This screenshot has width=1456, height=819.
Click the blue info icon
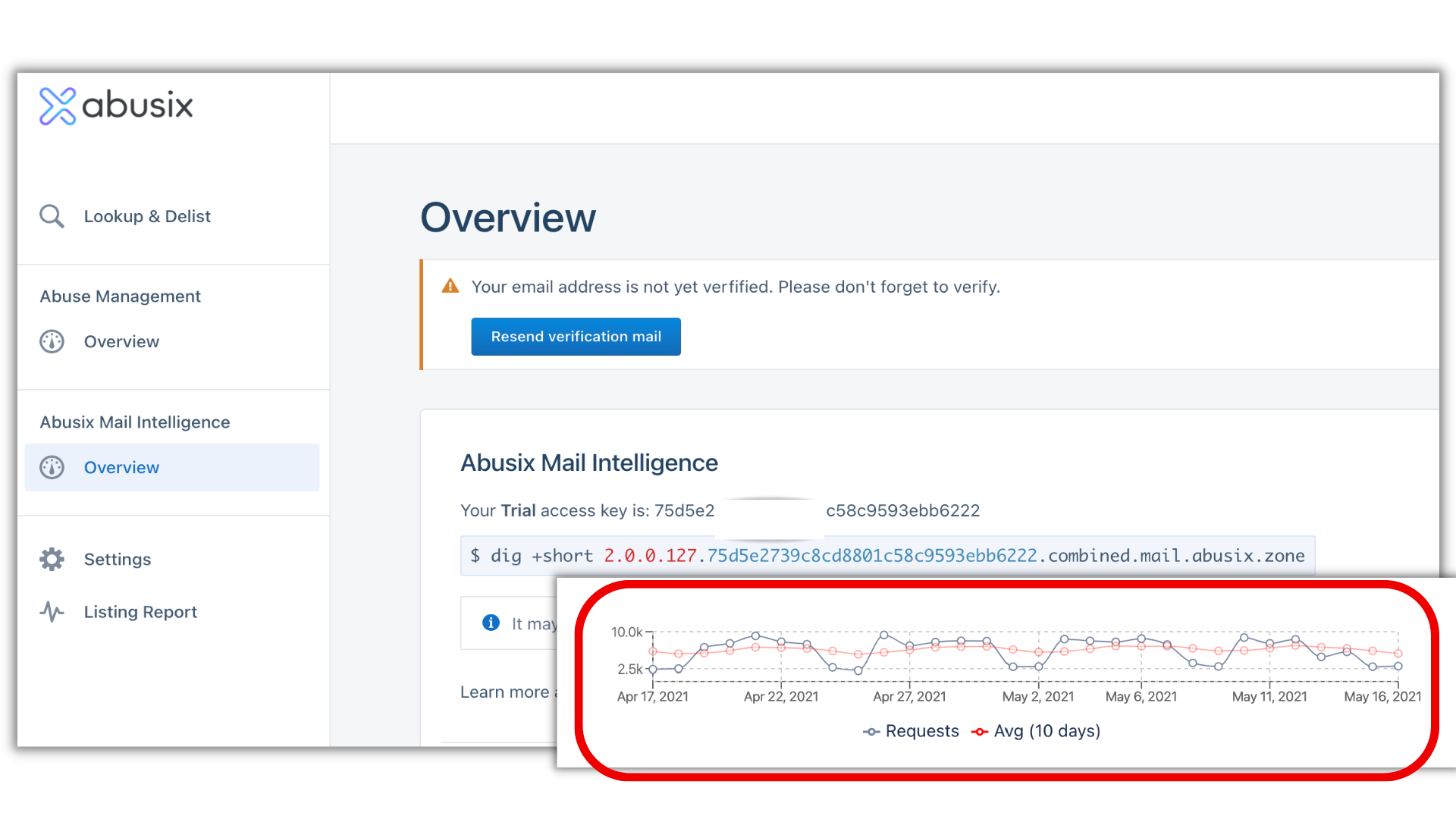[491, 623]
